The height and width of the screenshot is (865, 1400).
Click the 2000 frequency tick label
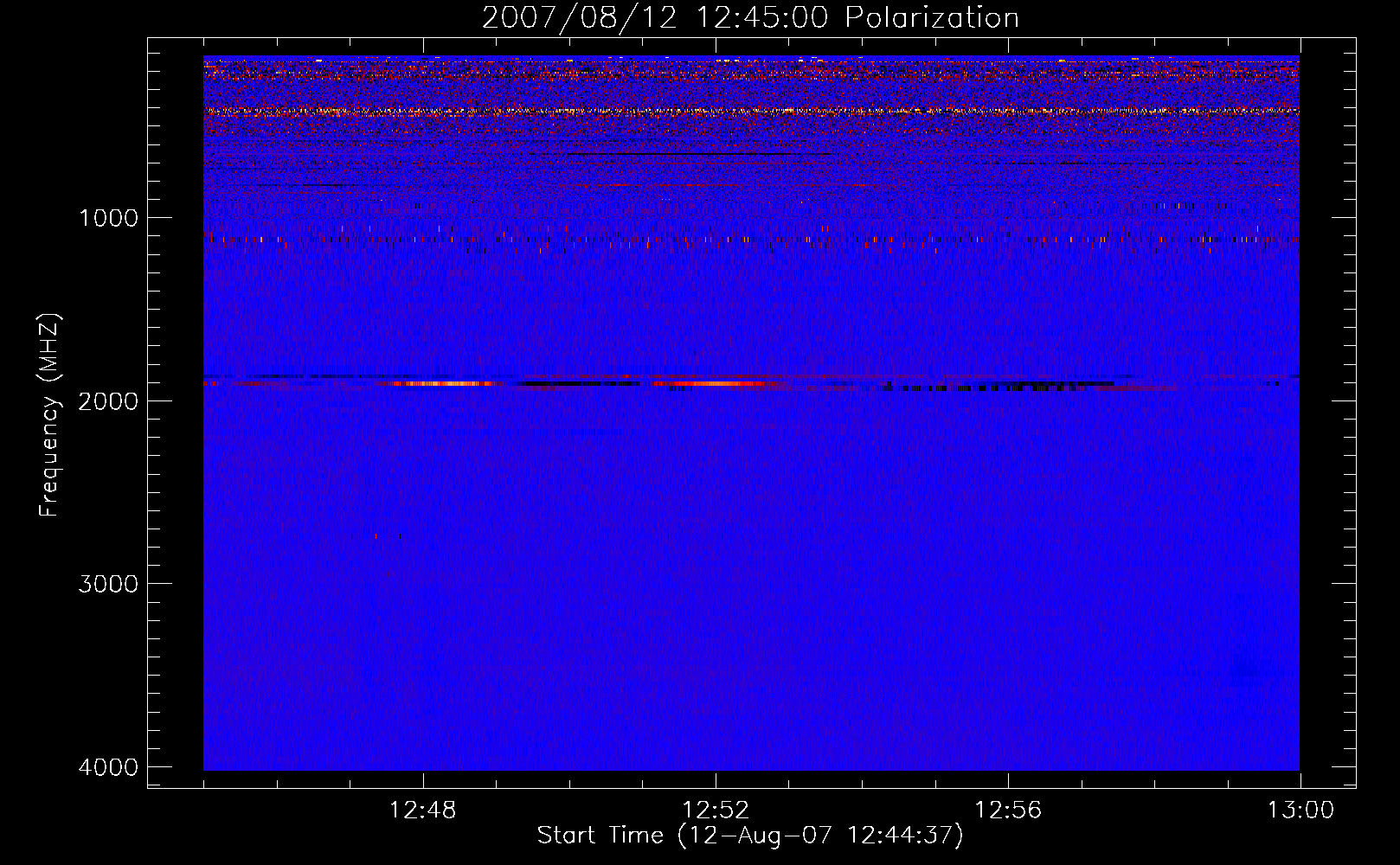(x=109, y=400)
